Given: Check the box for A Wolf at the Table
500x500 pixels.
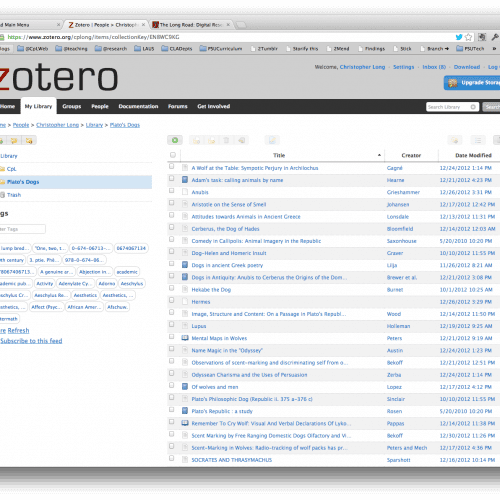Looking at the screenshot, I should coord(172,166).
